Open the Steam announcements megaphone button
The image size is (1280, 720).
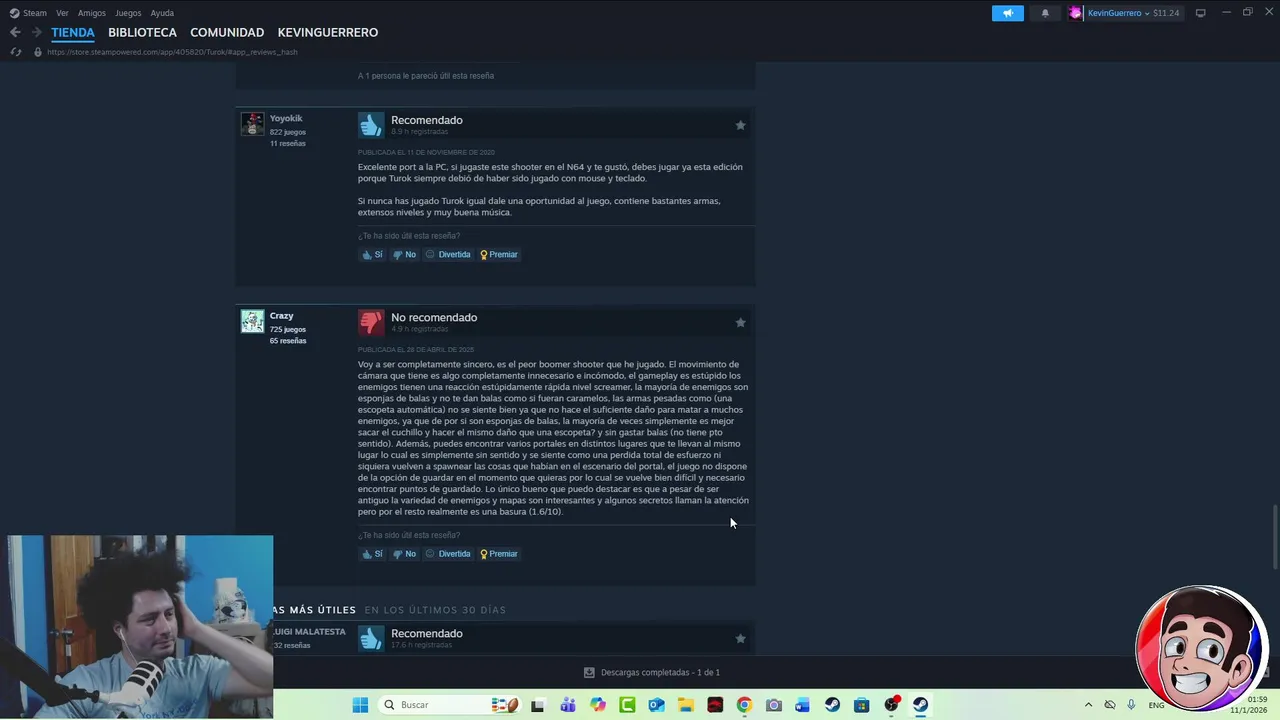click(1007, 13)
